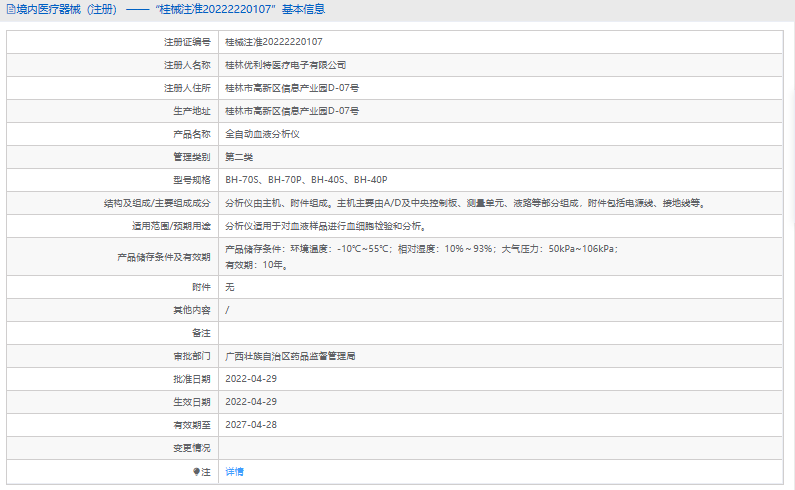795x490 pixels.
Task: Click the 产品储存条件及有效期 label
Action: click(164, 257)
